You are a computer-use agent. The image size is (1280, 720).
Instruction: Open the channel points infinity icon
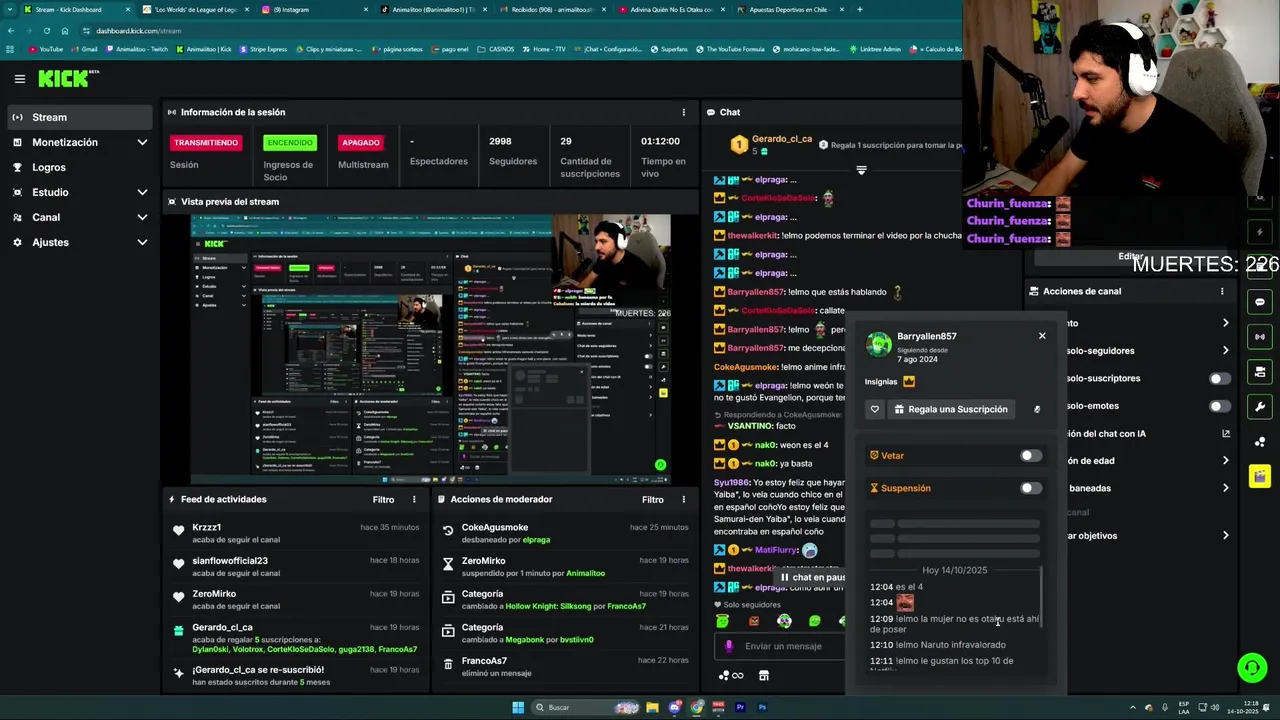pyautogui.click(x=731, y=676)
